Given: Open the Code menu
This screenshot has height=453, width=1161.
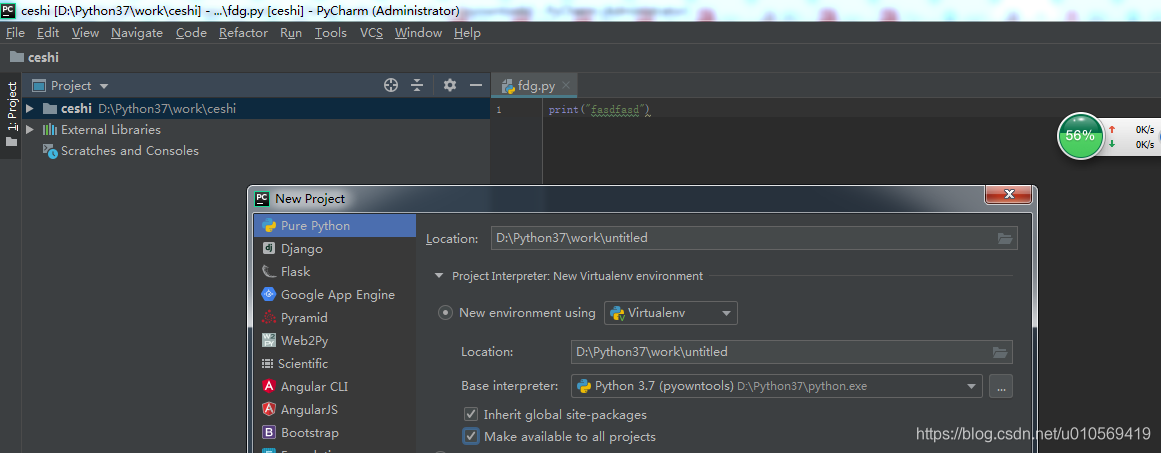Looking at the screenshot, I should pyautogui.click(x=191, y=33).
